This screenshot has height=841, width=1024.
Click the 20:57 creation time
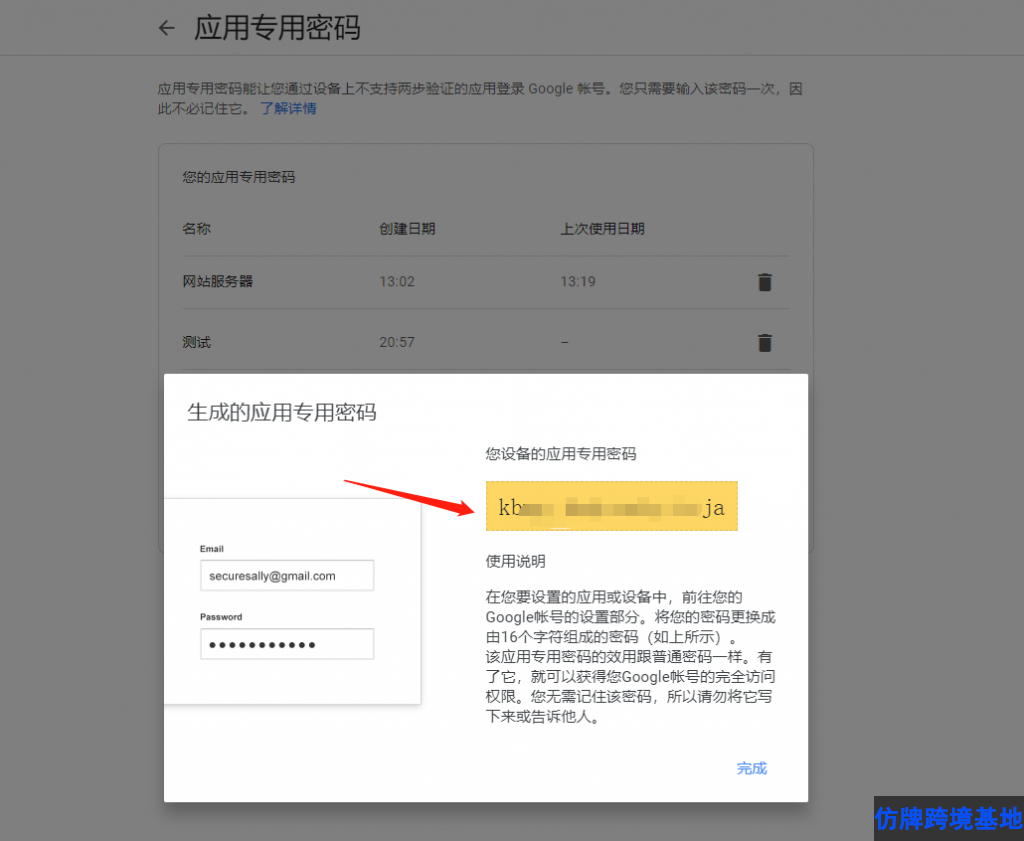click(397, 343)
